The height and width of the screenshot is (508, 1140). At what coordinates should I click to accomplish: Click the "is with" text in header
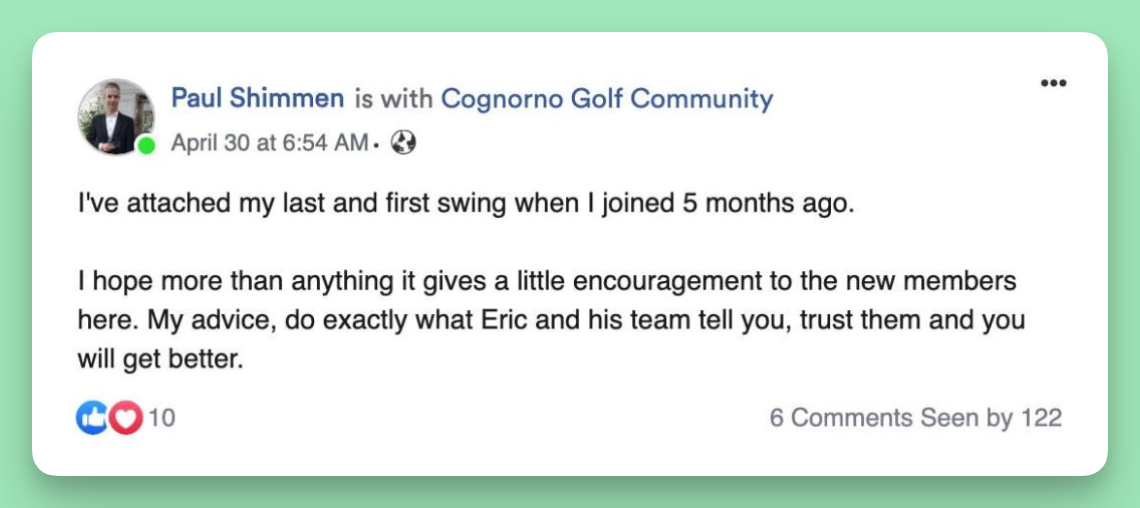tap(392, 99)
